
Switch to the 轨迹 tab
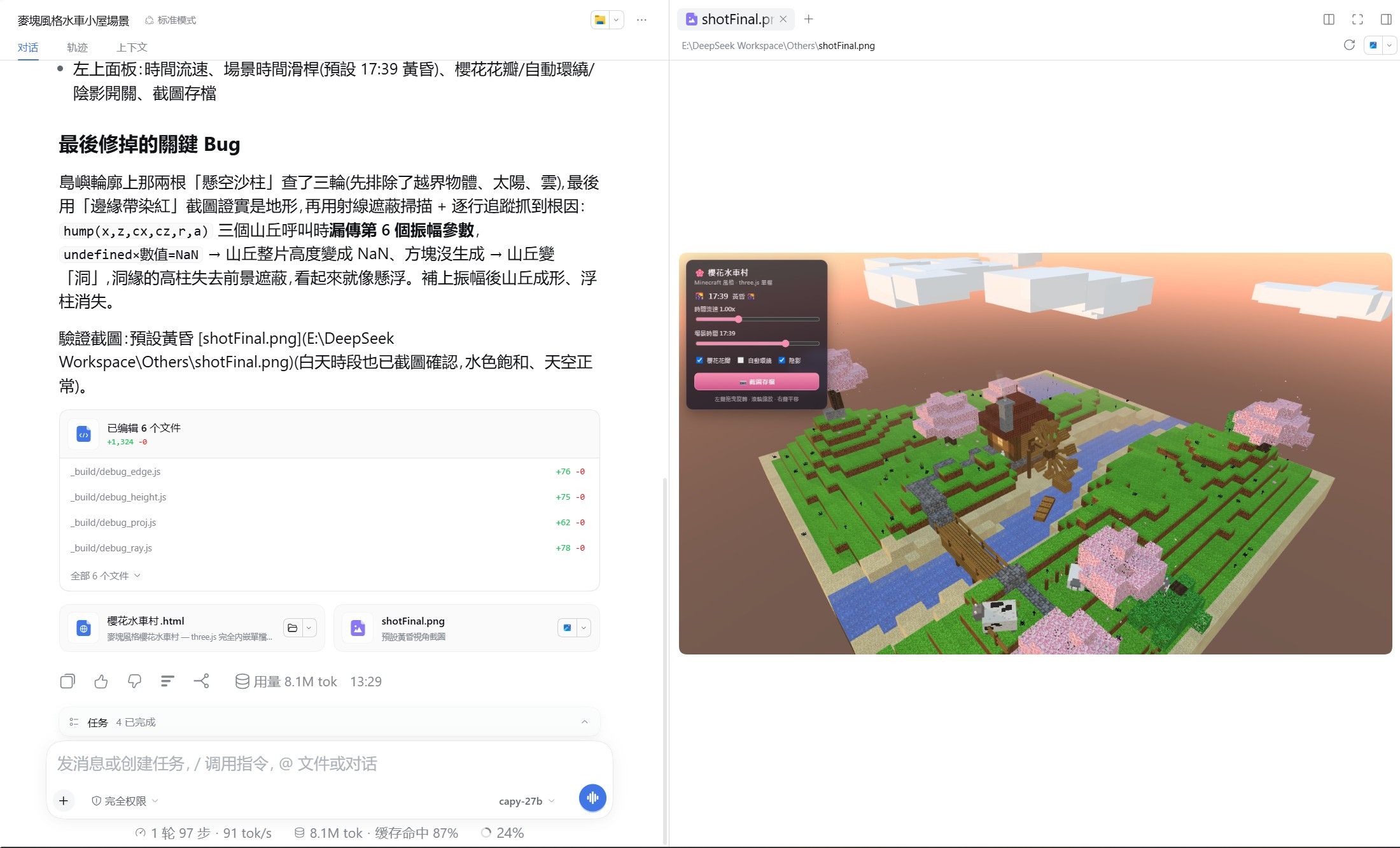click(x=77, y=47)
